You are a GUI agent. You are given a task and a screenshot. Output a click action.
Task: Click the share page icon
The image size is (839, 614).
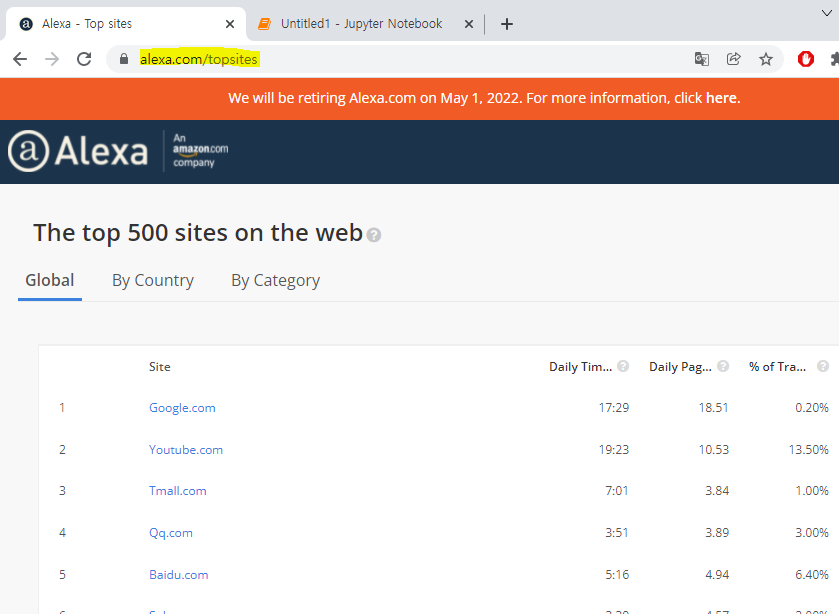pos(734,59)
